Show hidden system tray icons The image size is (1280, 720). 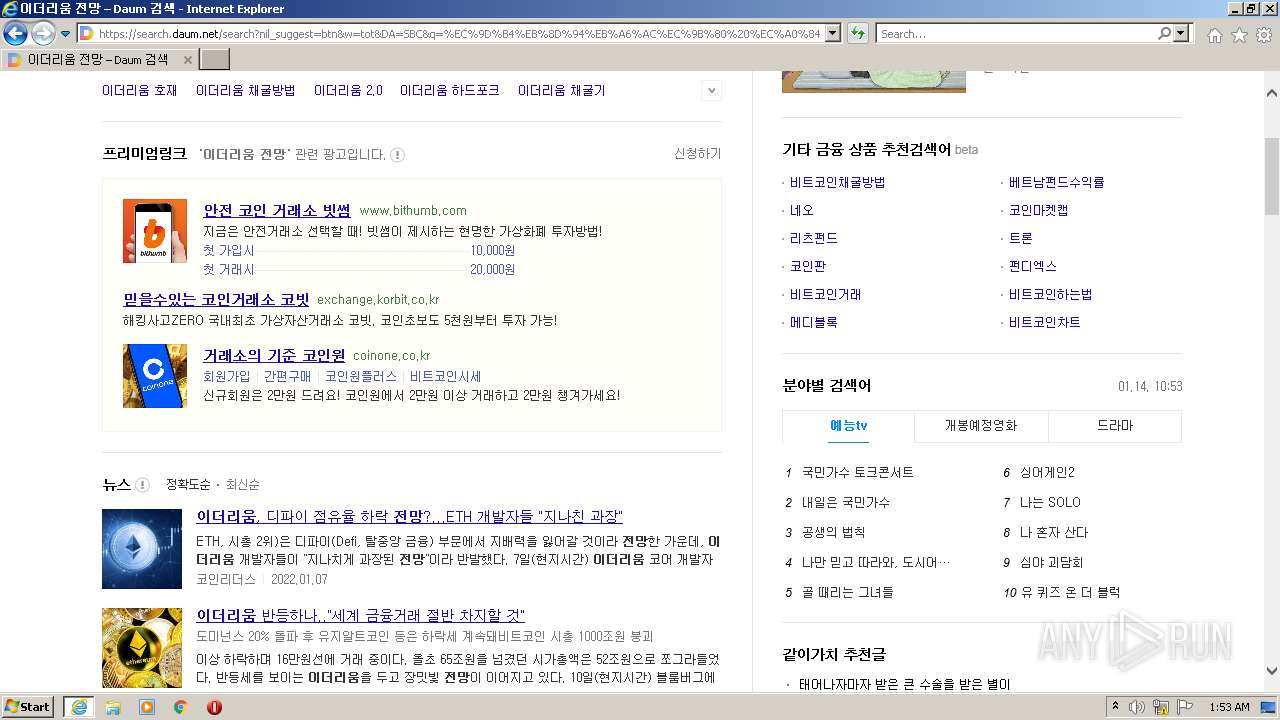click(1116, 707)
